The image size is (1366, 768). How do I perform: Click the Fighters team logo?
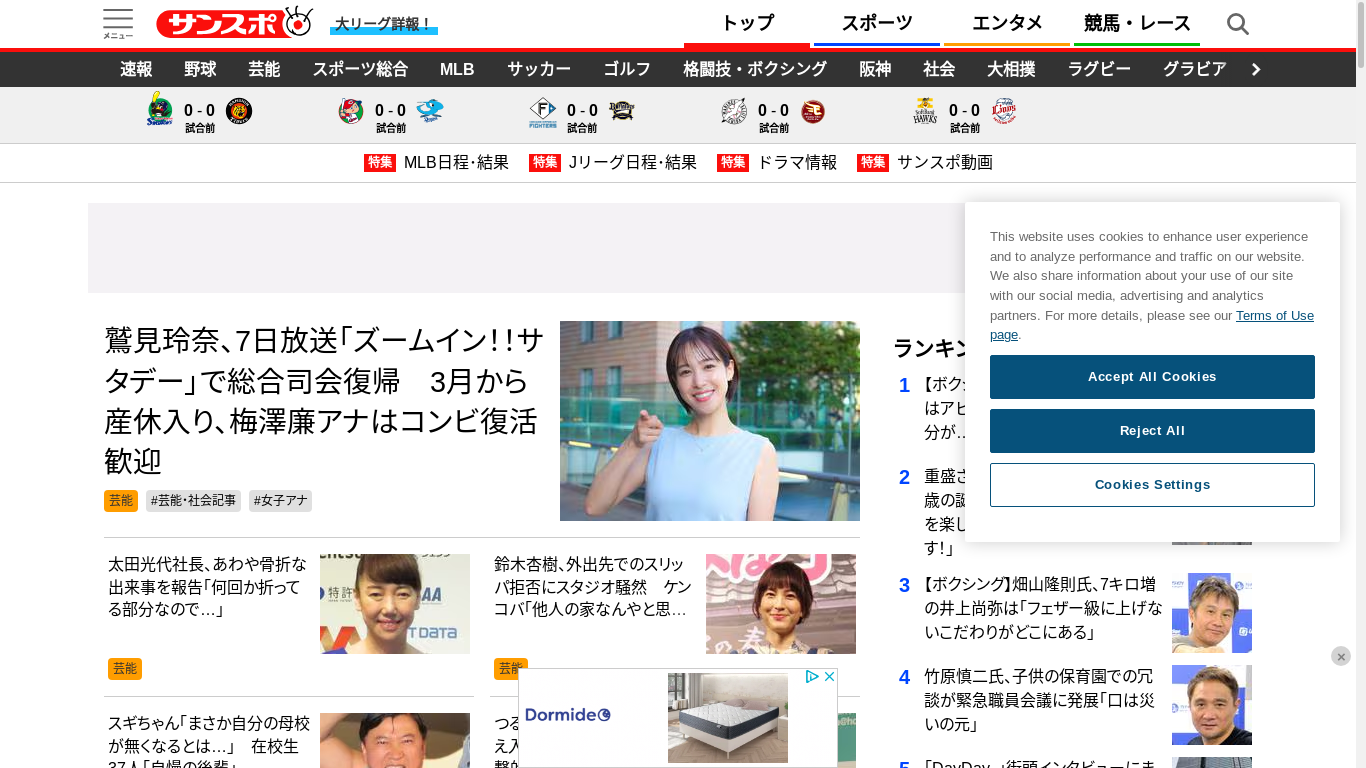click(x=543, y=112)
